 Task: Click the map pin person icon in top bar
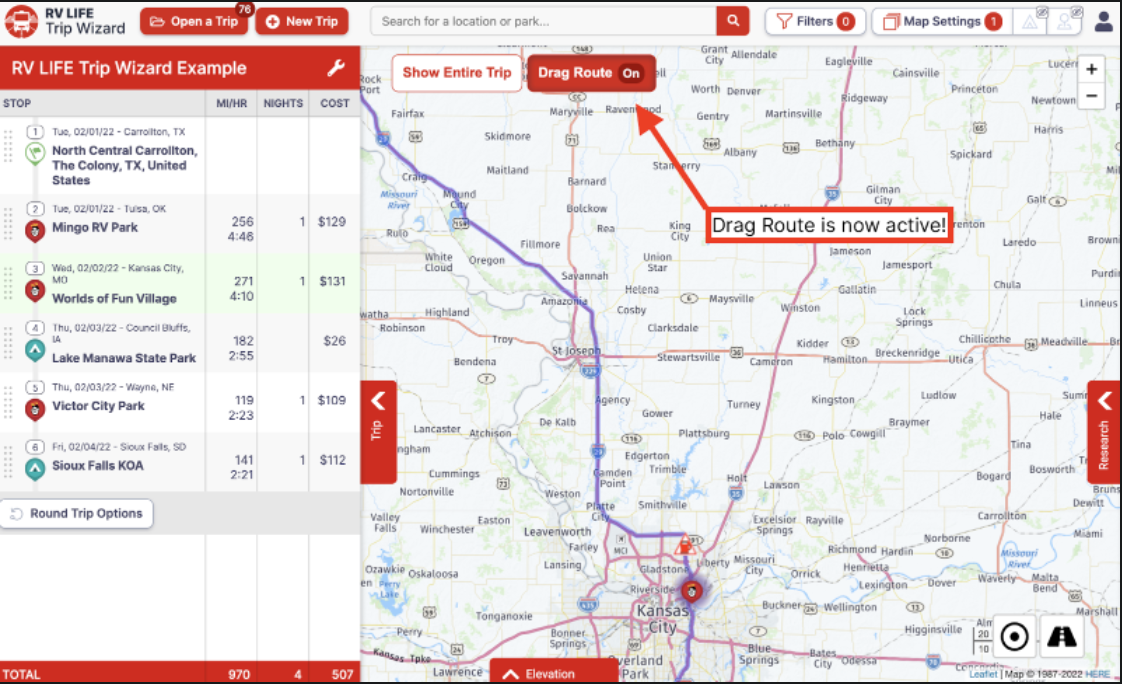pos(1065,21)
